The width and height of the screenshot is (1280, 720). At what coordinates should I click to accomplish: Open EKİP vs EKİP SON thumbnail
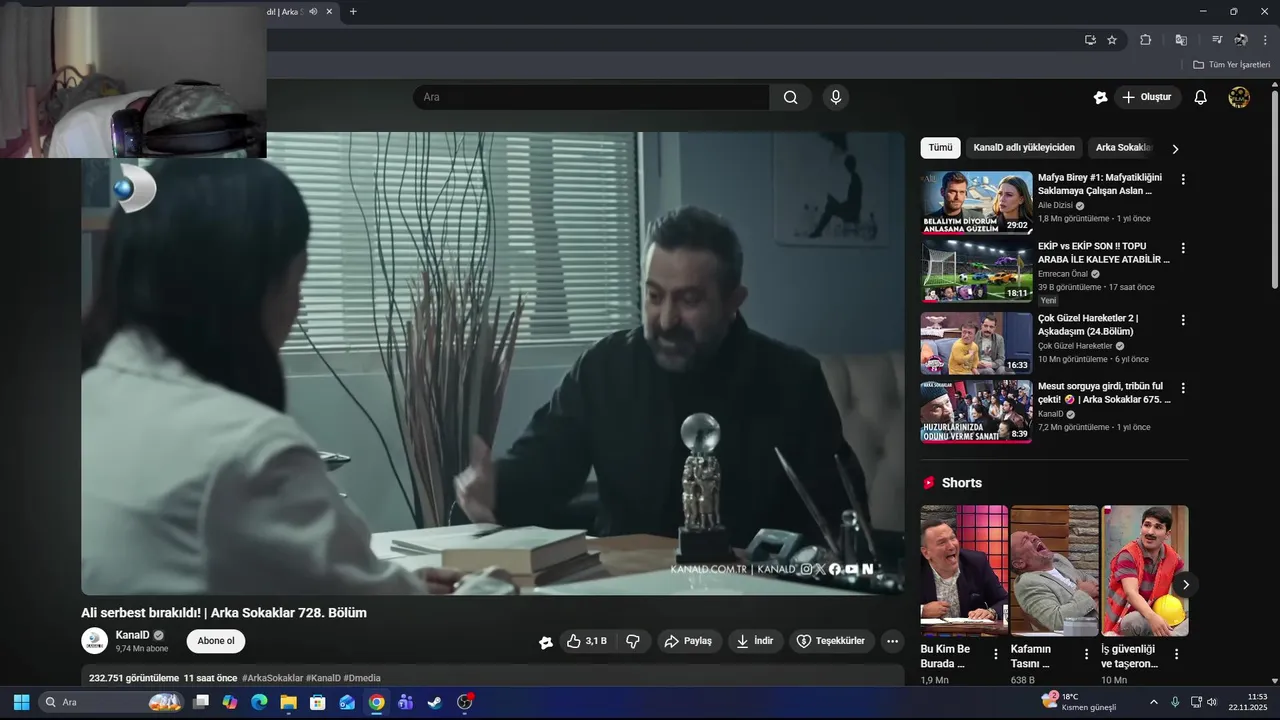[x=976, y=271]
